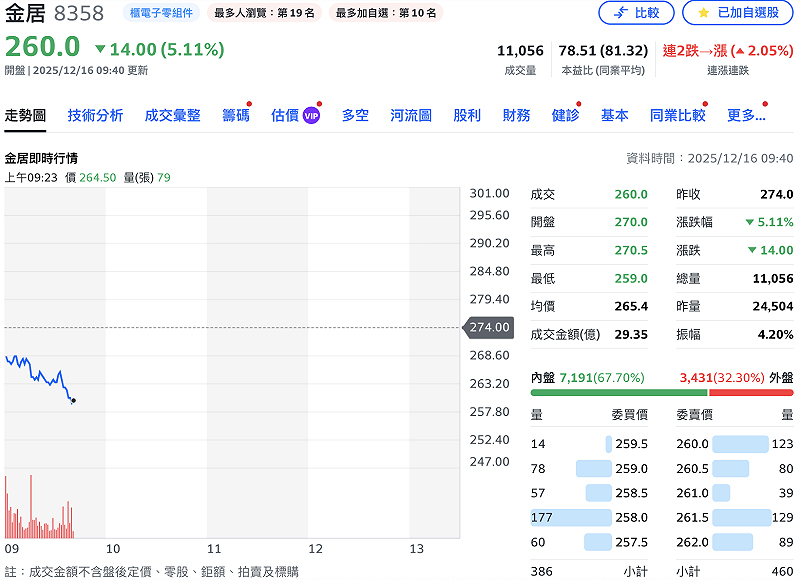Open the 財務 tab
800x580 pixels.
coord(516,115)
